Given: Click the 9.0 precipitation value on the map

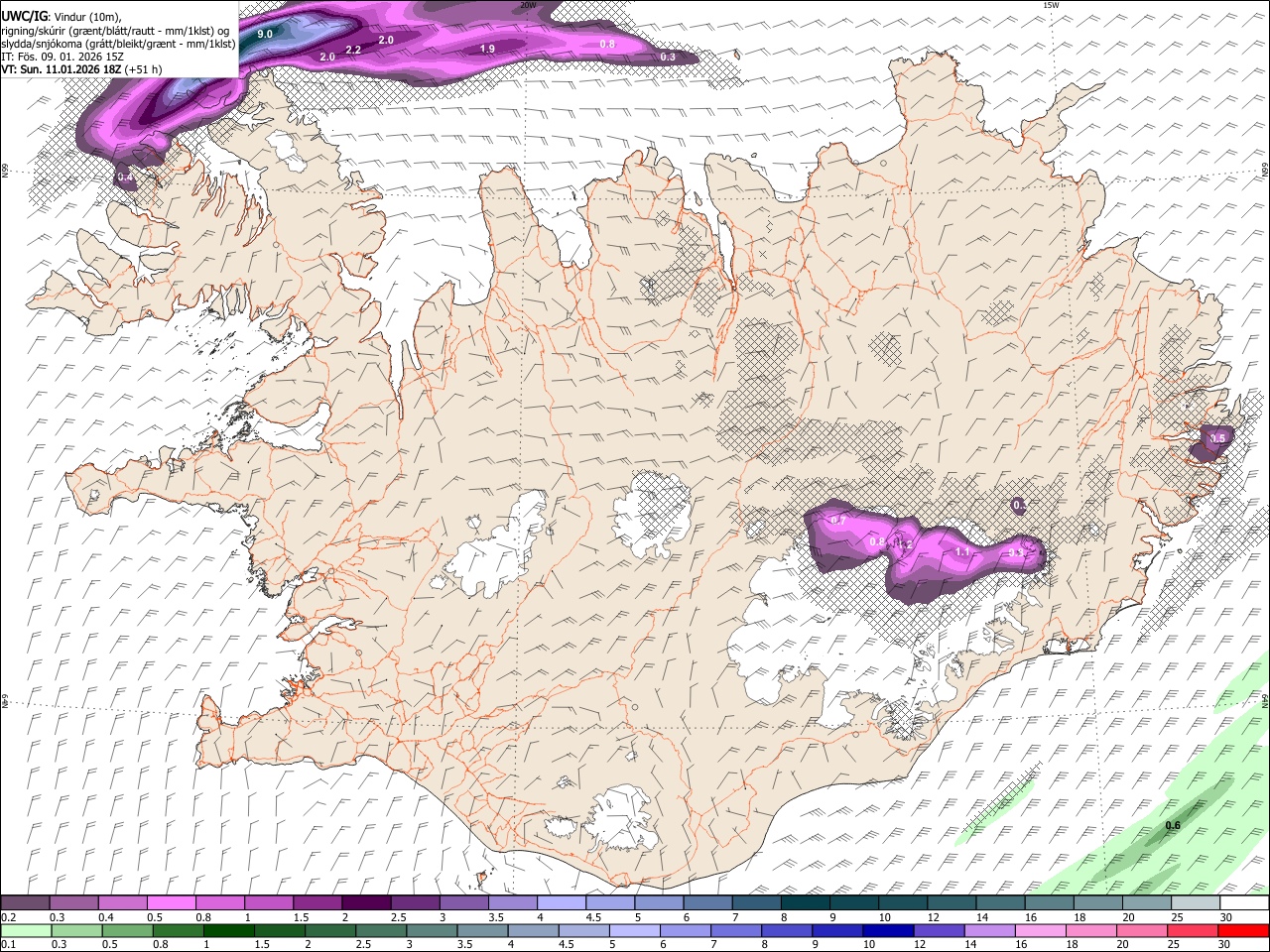Looking at the screenshot, I should click(x=265, y=34).
